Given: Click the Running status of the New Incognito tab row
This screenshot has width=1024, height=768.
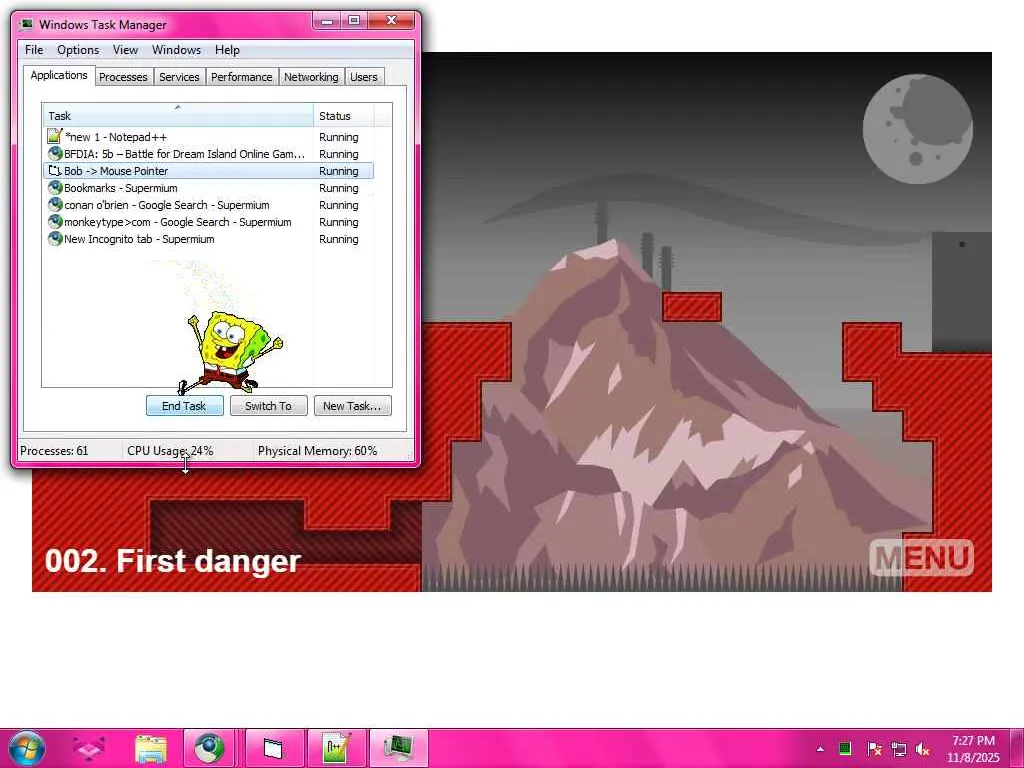Looking at the screenshot, I should (x=338, y=239).
